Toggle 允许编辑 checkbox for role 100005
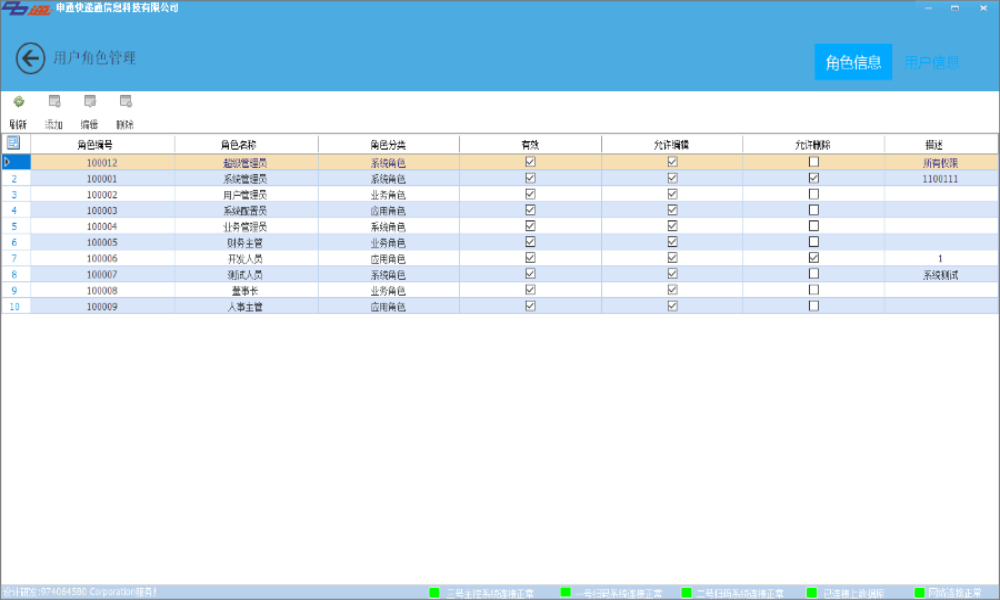1000x600 pixels. tap(672, 242)
